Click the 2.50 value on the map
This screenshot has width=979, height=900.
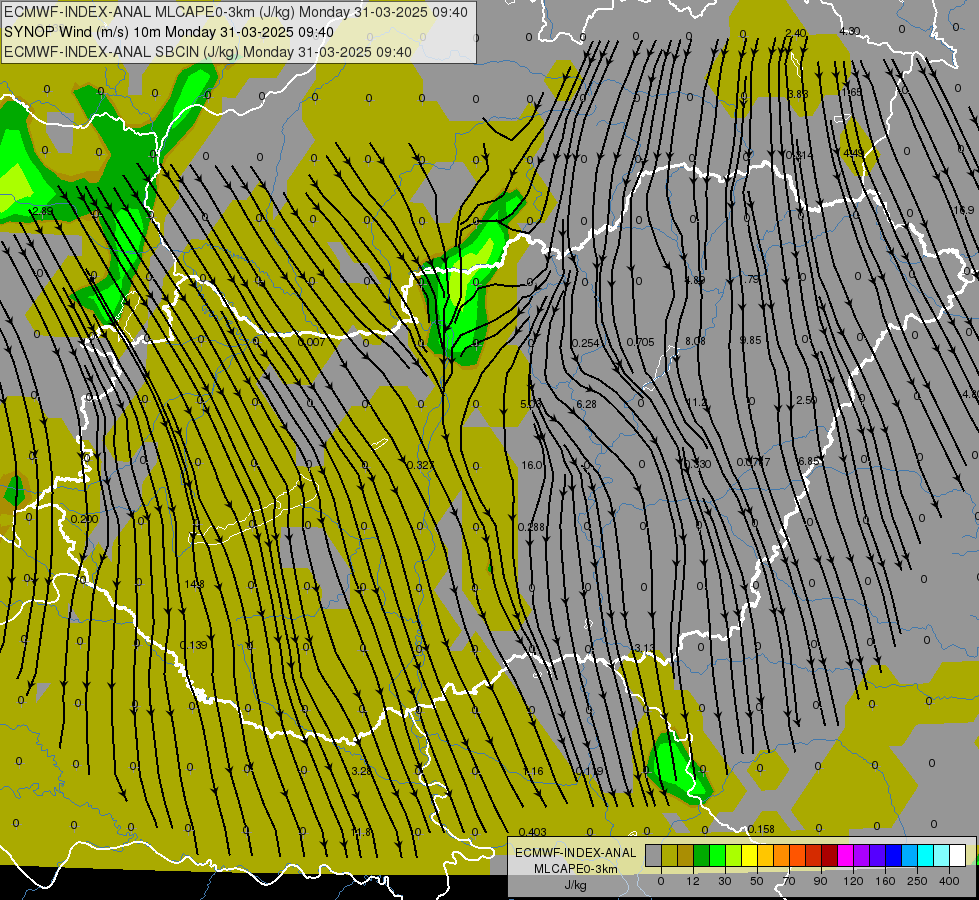(806, 400)
